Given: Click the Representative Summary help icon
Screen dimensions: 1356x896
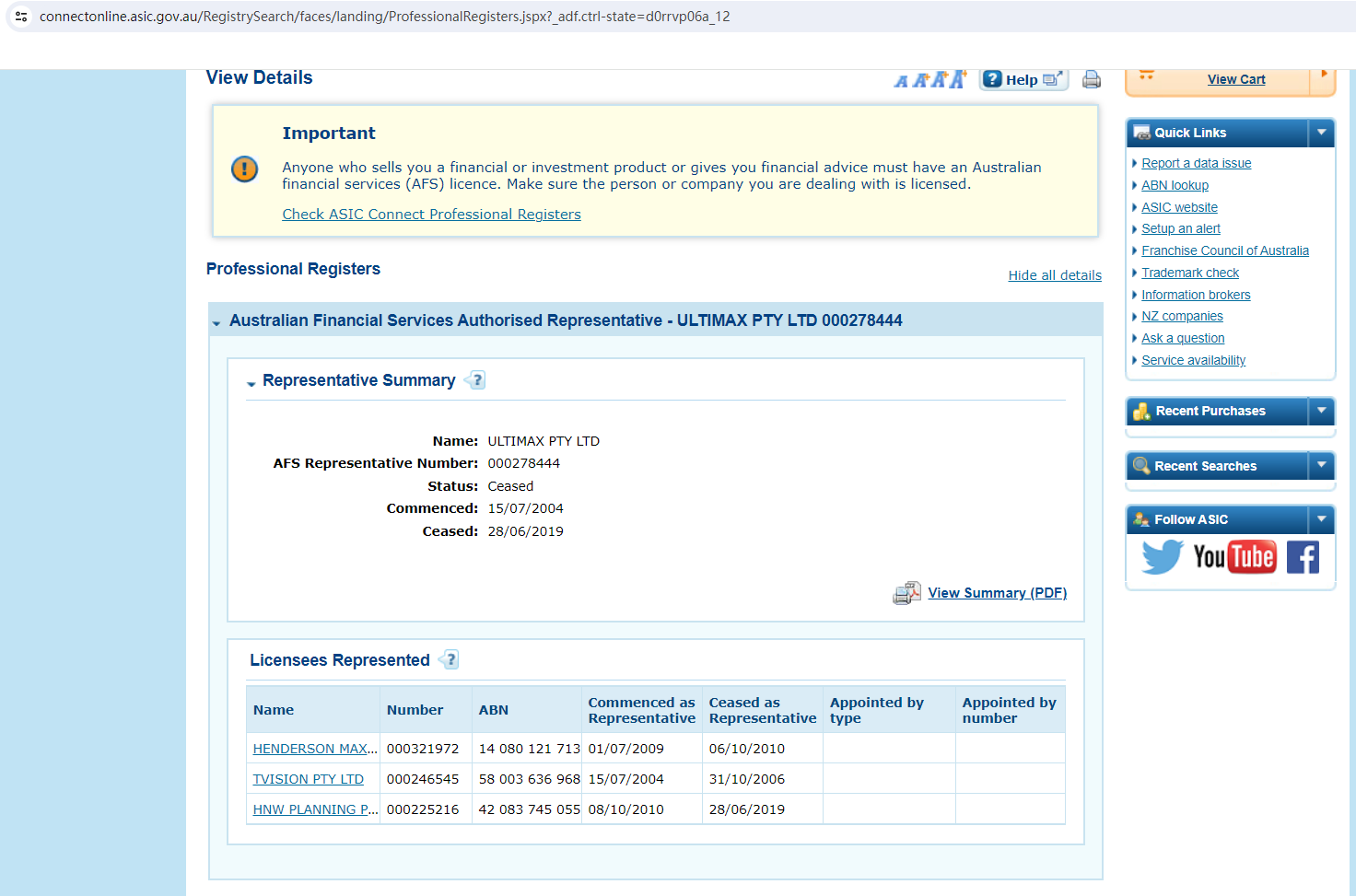Looking at the screenshot, I should pos(476,380).
